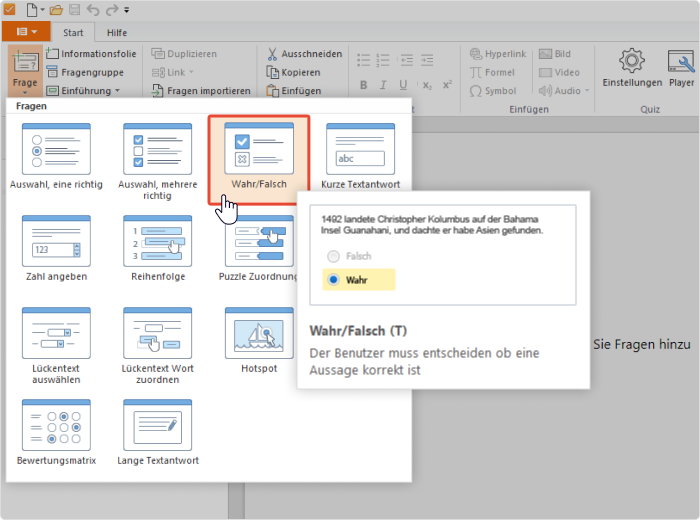Apply underline formatting

point(403,85)
